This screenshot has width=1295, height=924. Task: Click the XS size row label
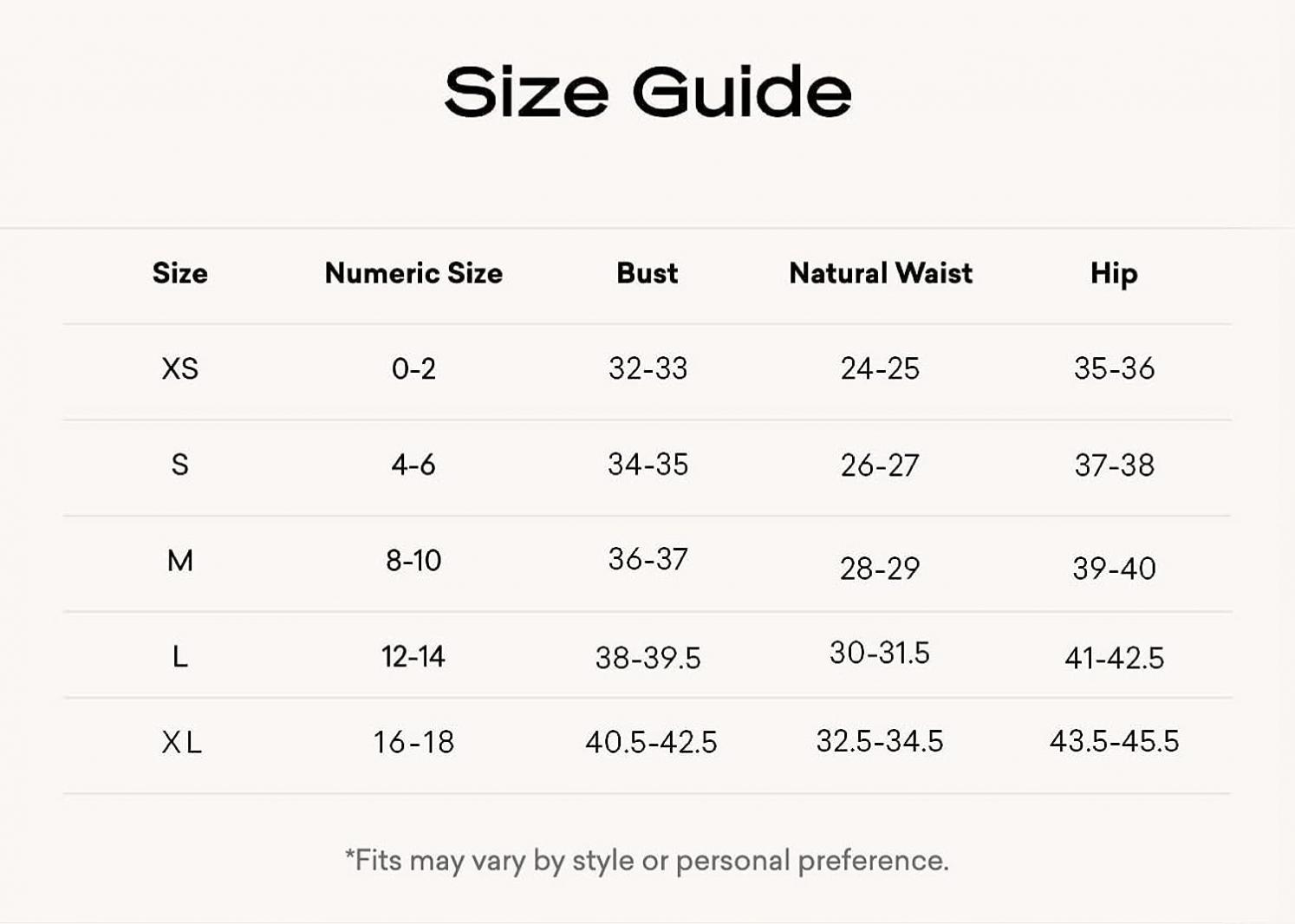point(180,368)
